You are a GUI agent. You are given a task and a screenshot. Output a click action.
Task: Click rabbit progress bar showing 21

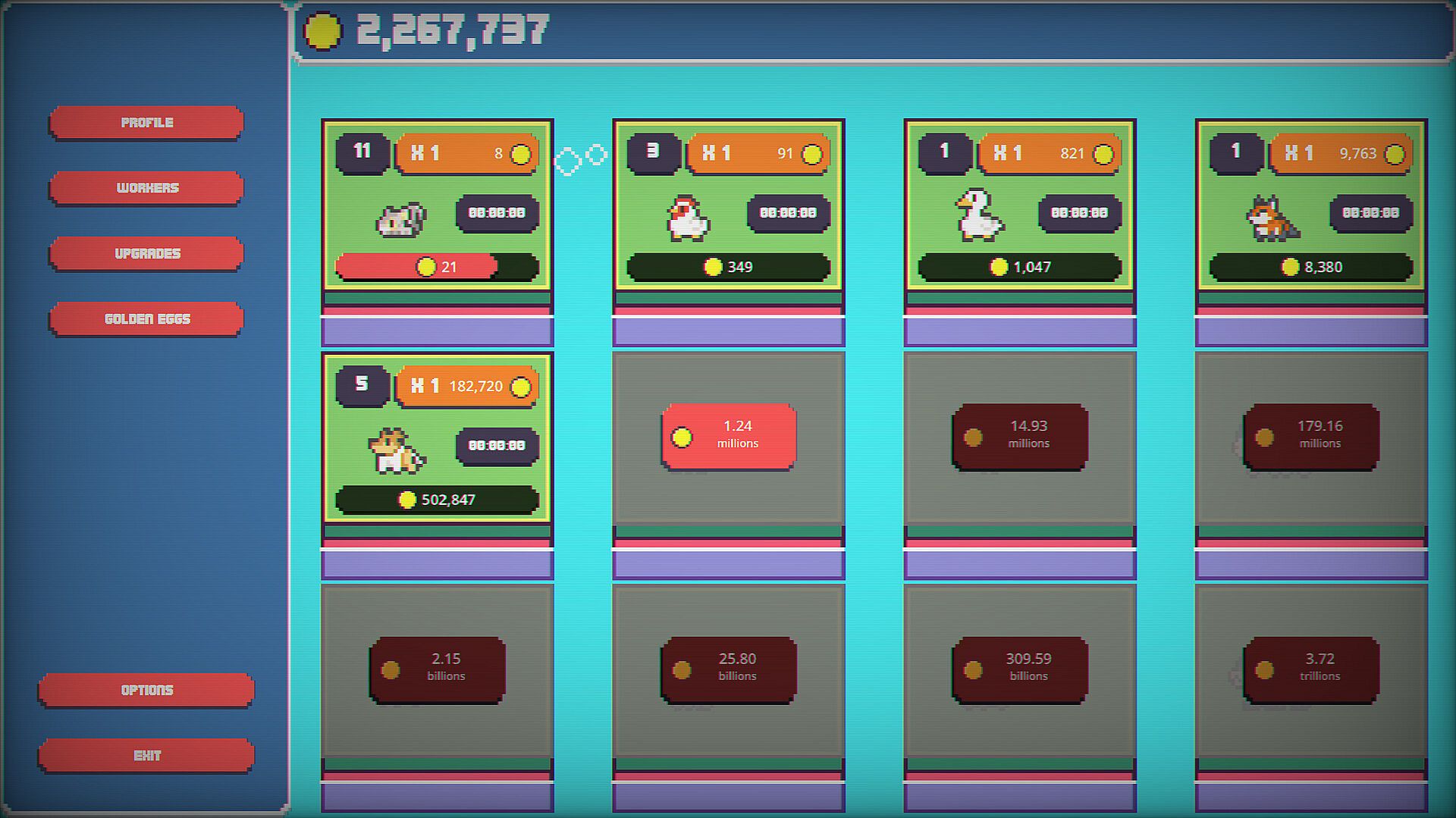(438, 267)
